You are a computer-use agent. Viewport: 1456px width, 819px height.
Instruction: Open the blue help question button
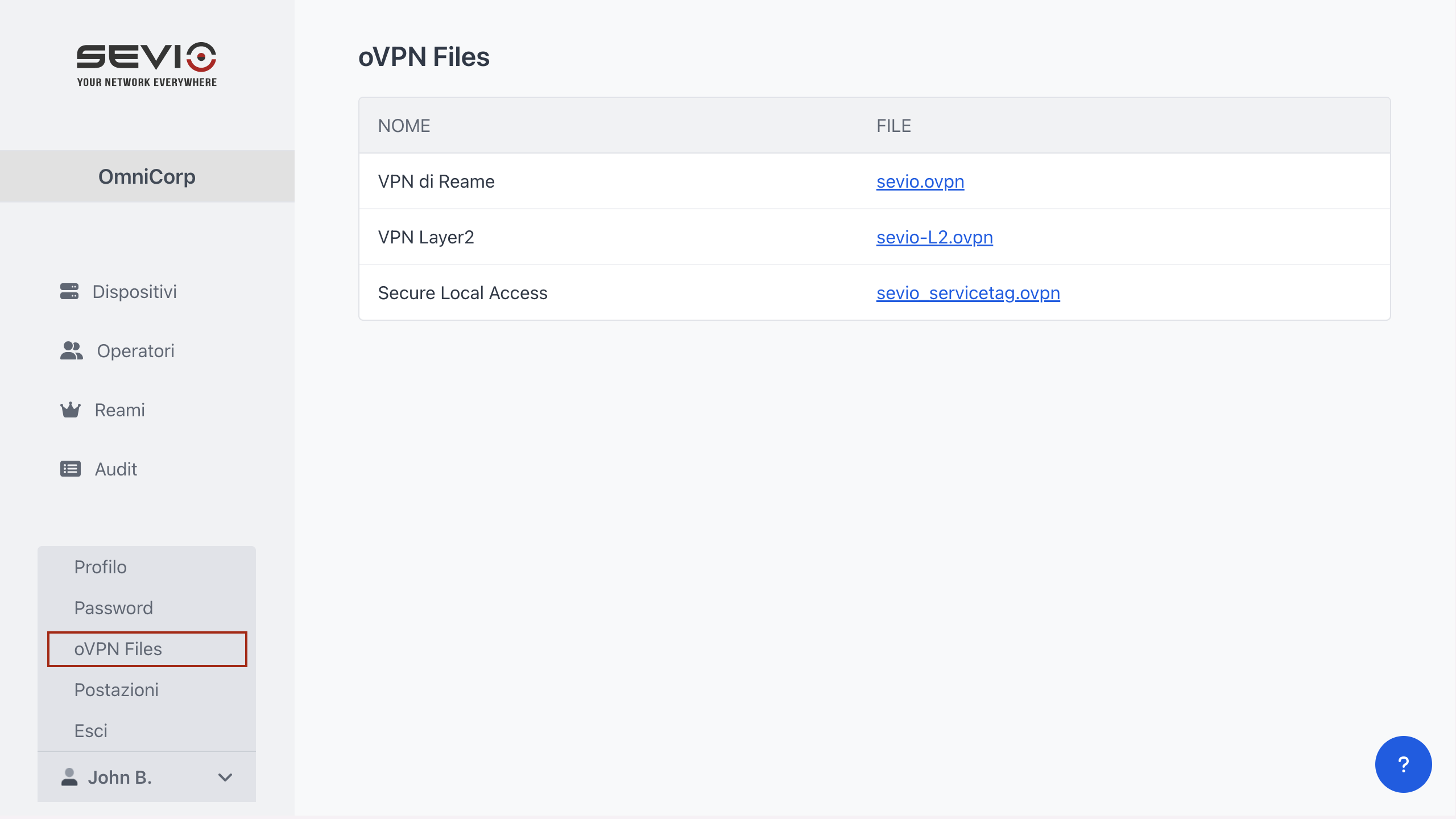coord(1403,764)
